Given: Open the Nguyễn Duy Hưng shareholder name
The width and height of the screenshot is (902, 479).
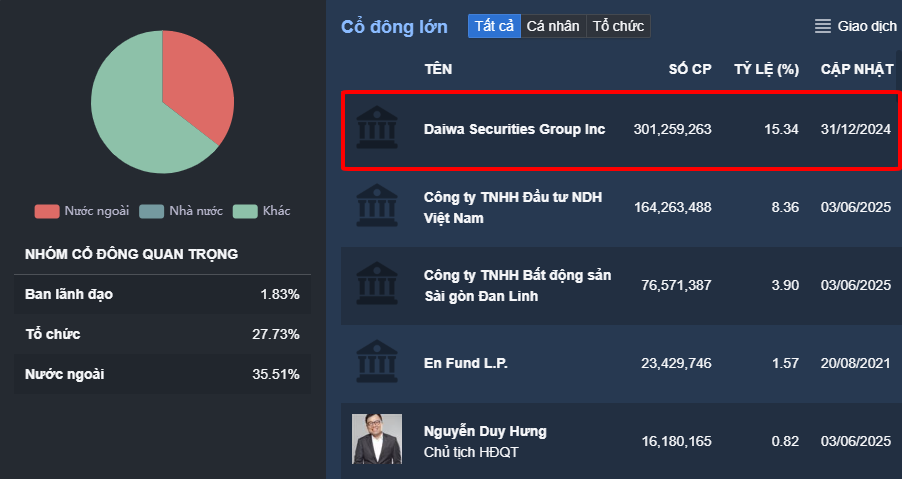Looking at the screenshot, I should click(x=485, y=431).
